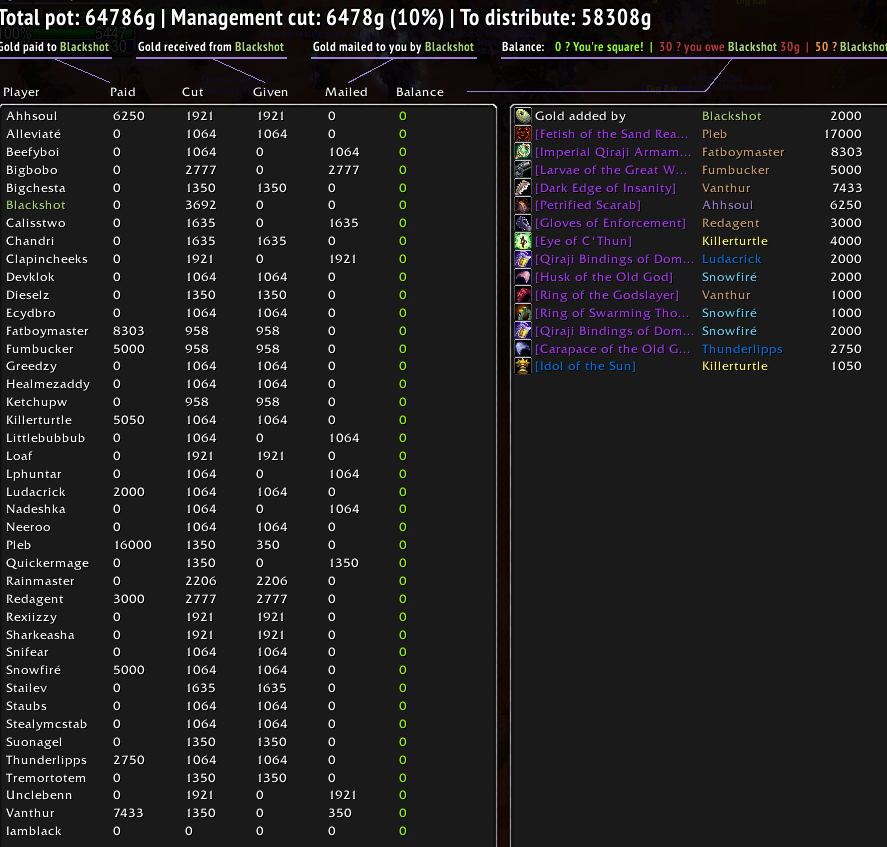Select the Stealymcstab player row
The width and height of the screenshot is (887, 847).
248,724
